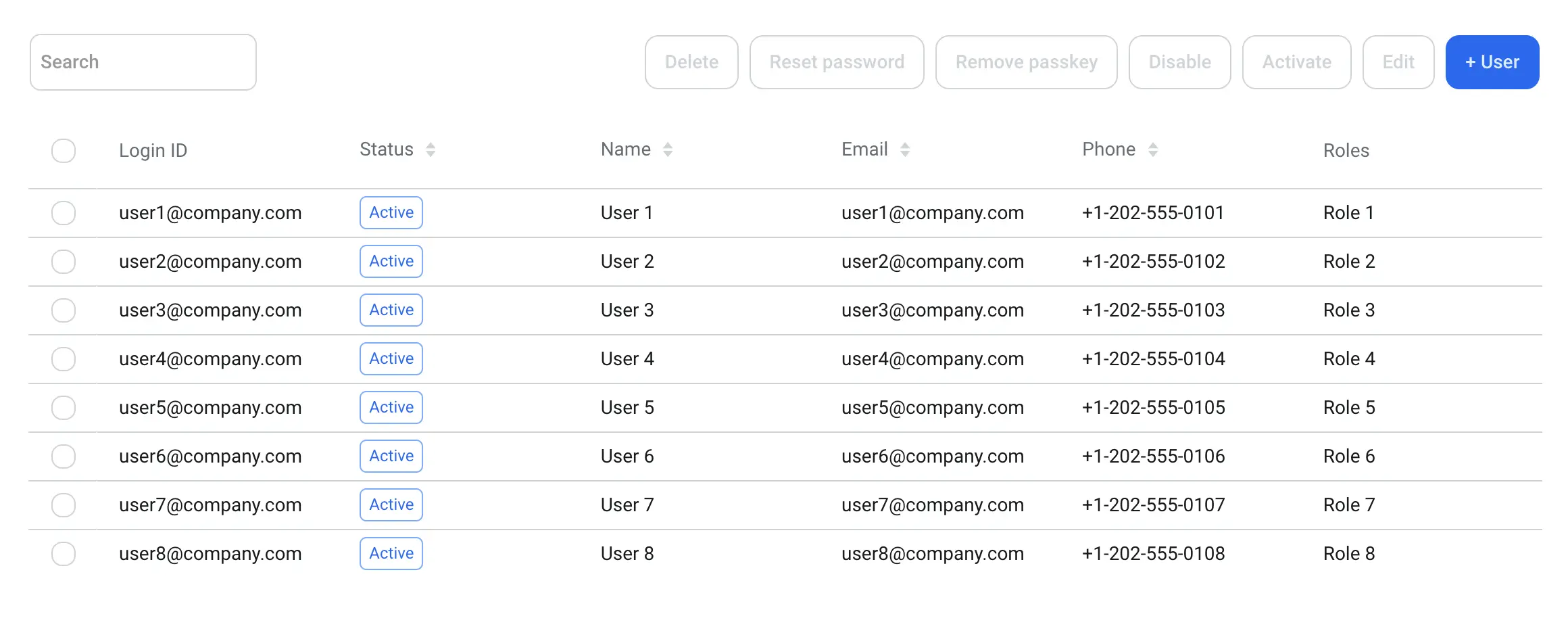Image resolution: width=1568 pixels, height=633 pixels.
Task: Click the Roles column header
Action: pyautogui.click(x=1346, y=150)
